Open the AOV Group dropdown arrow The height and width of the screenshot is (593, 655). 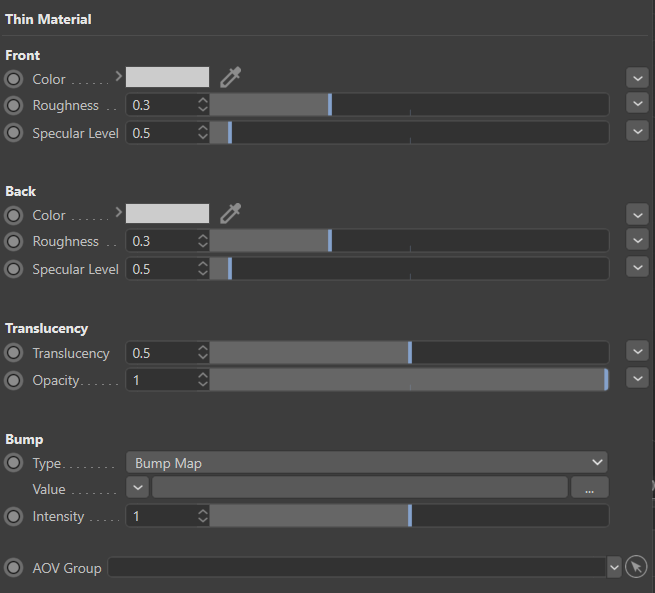pyautogui.click(x=613, y=567)
